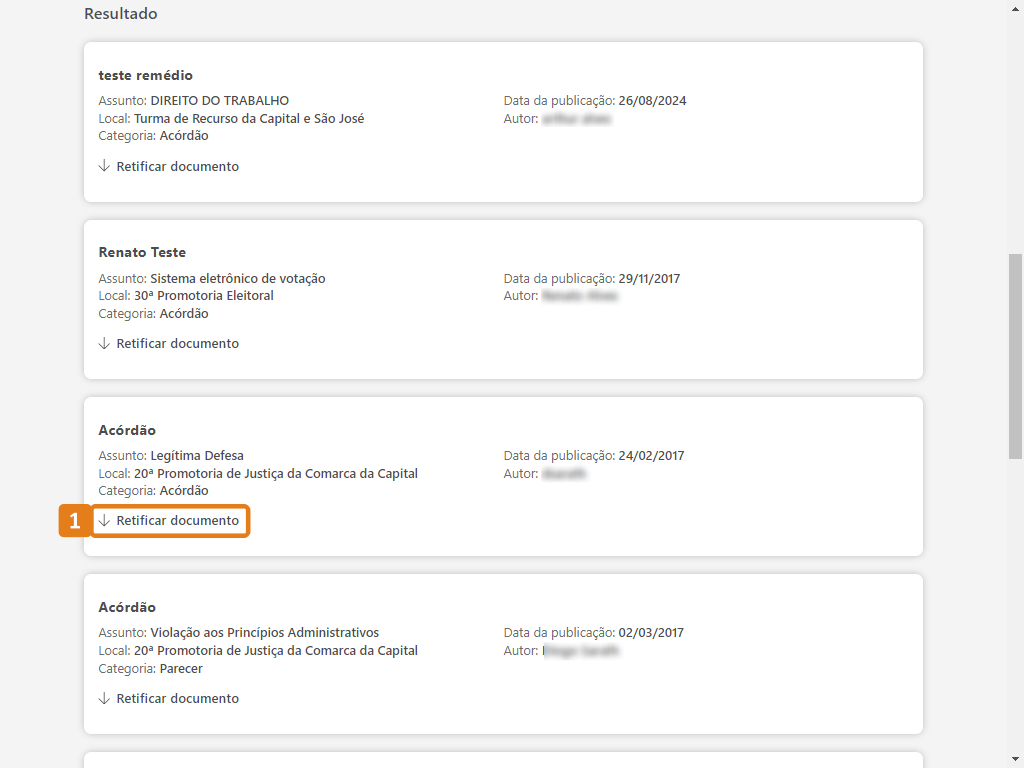Select the highlighted Retificar documento link
This screenshot has height=768, width=1024.
177,521
